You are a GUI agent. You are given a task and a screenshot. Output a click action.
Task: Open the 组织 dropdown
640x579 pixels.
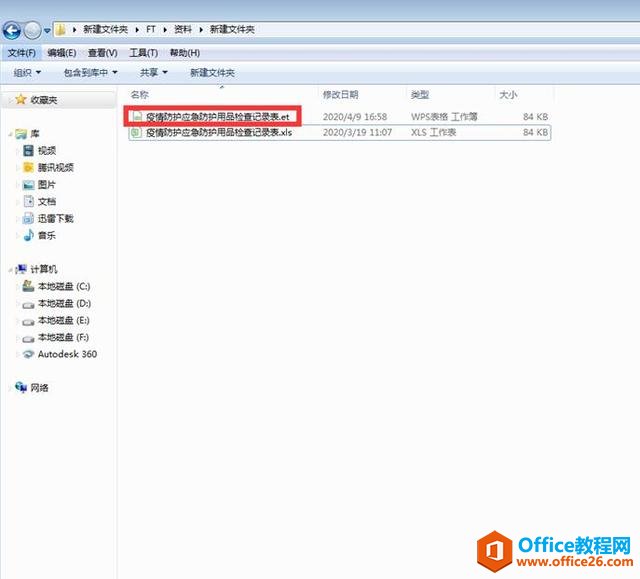click(x=27, y=73)
